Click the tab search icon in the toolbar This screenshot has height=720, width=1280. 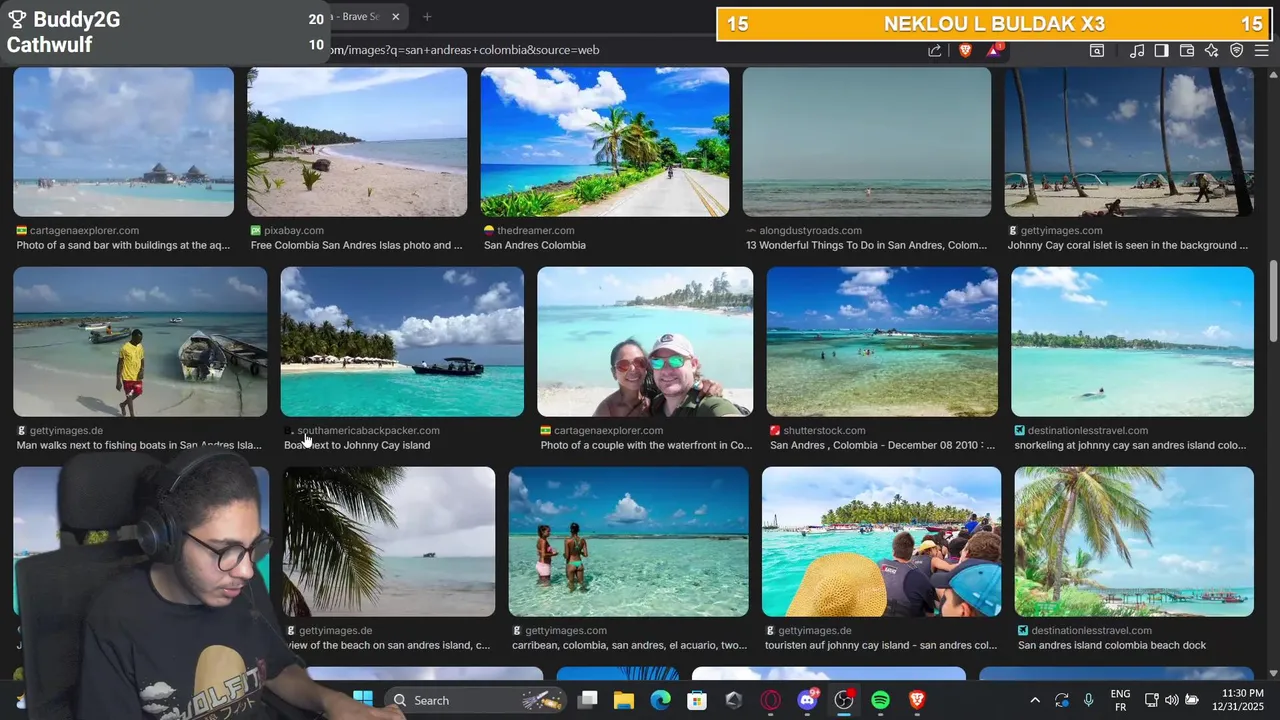[1097, 50]
